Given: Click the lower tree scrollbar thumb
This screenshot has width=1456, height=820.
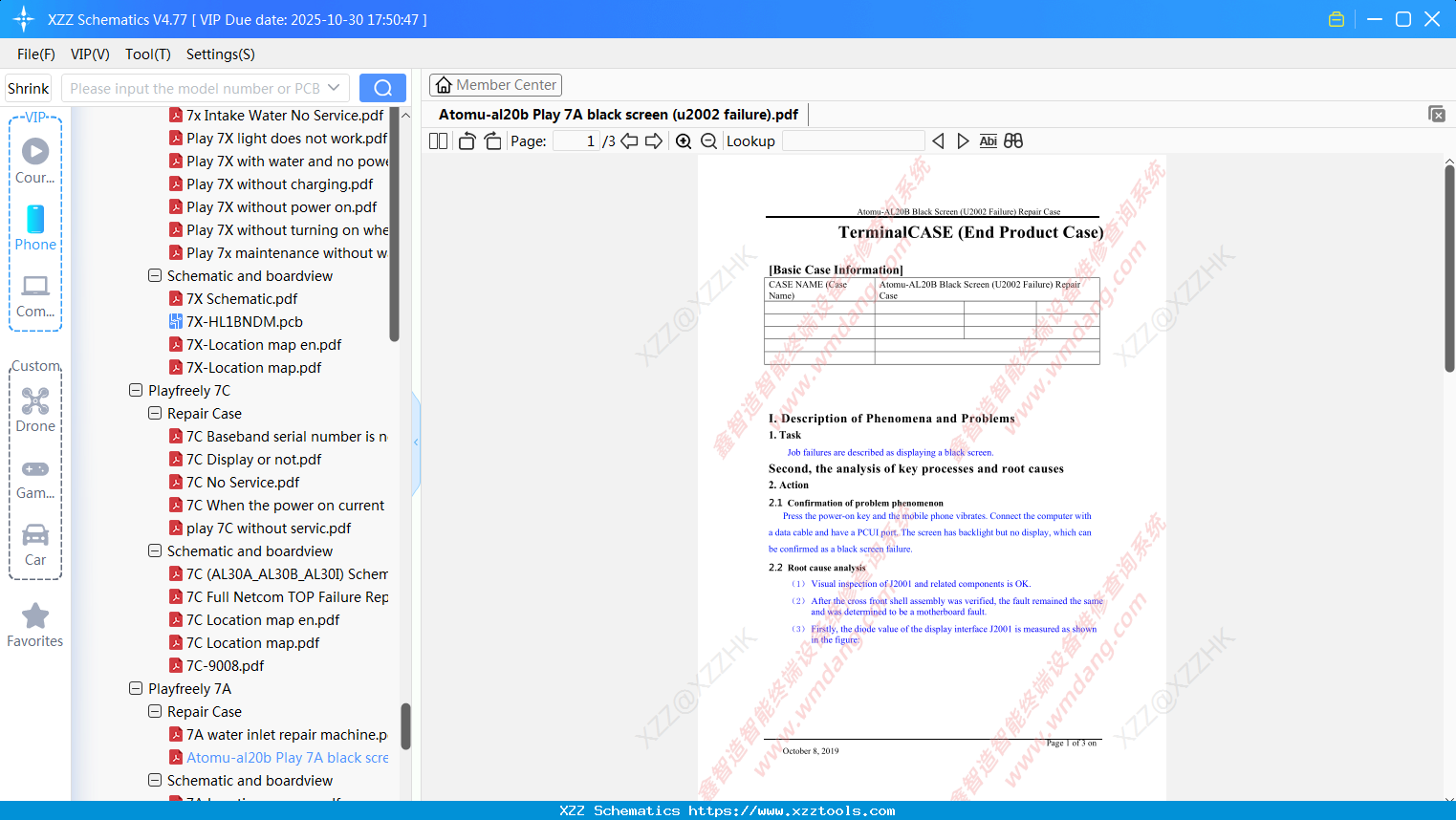Looking at the screenshot, I should click(x=405, y=726).
